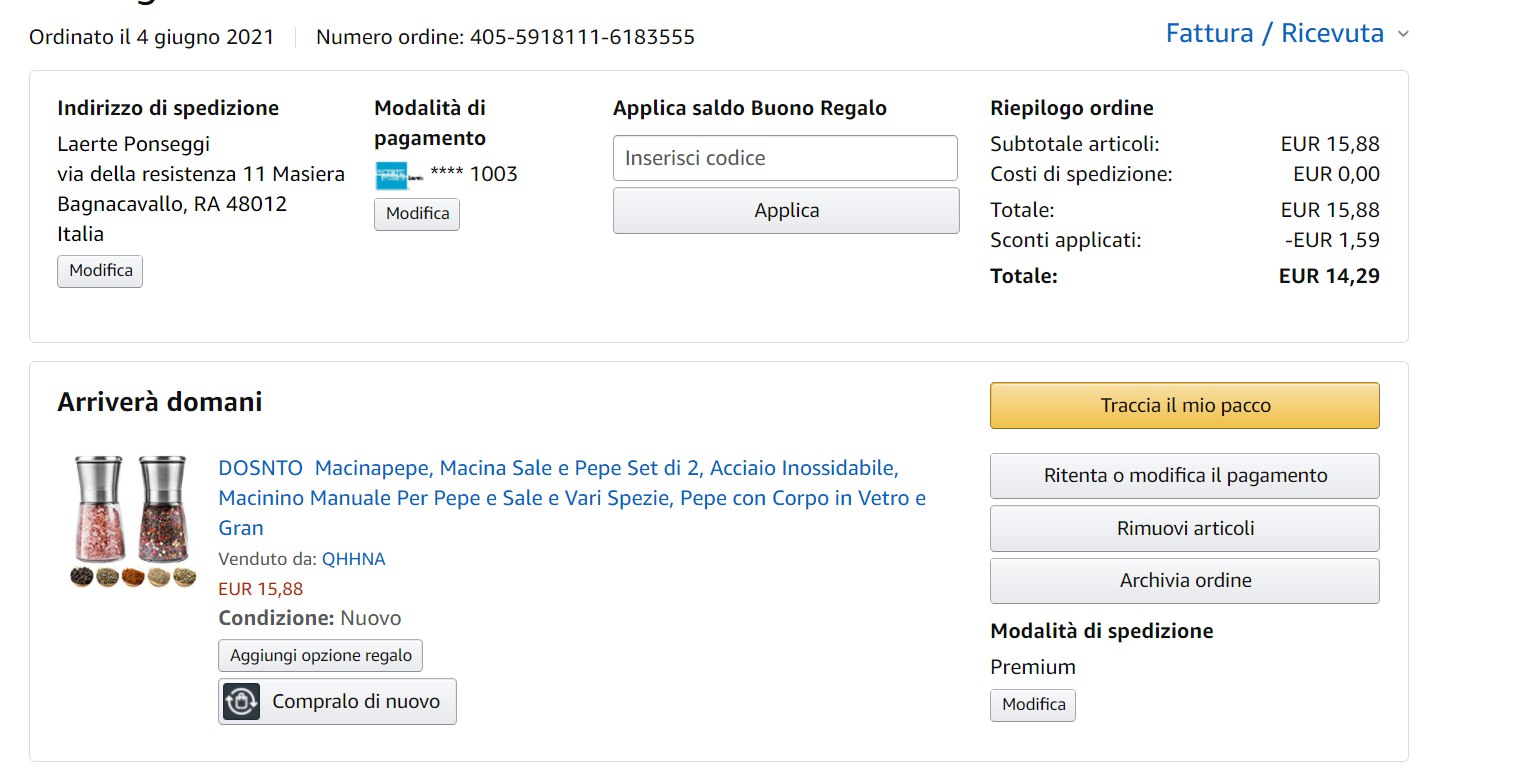Viewport: 1530px width, 779px height.
Task: Open the Fattura / Ricevuta link
Action: click(1274, 34)
